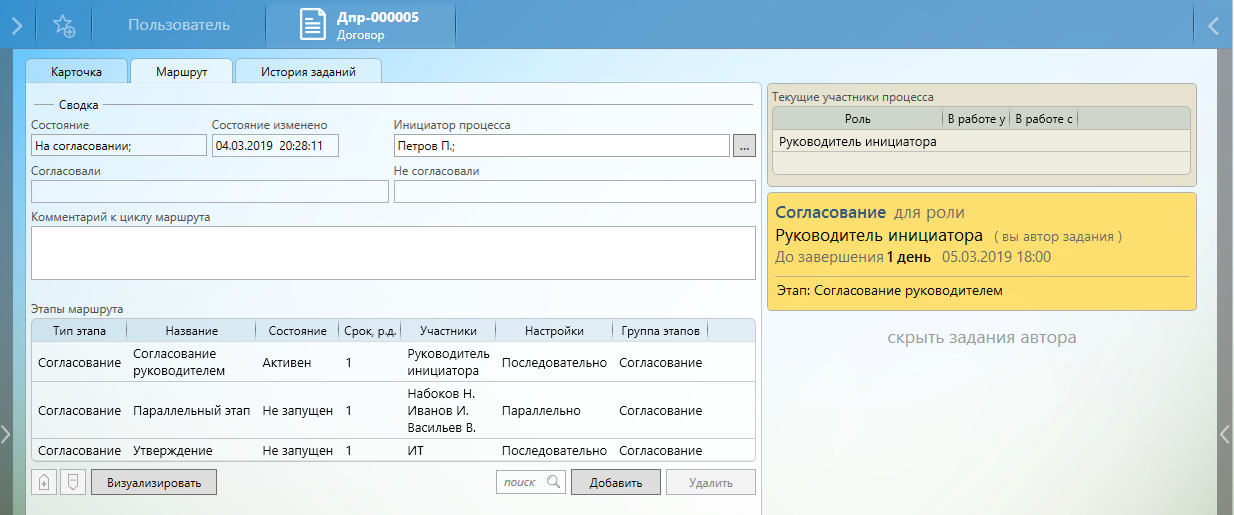
Task: Click the magnifier icon in search box
Action: tap(553, 482)
